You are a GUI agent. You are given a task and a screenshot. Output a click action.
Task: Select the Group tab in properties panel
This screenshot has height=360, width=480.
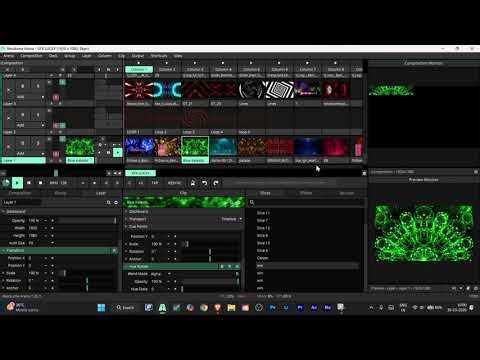pyautogui.click(x=60, y=193)
